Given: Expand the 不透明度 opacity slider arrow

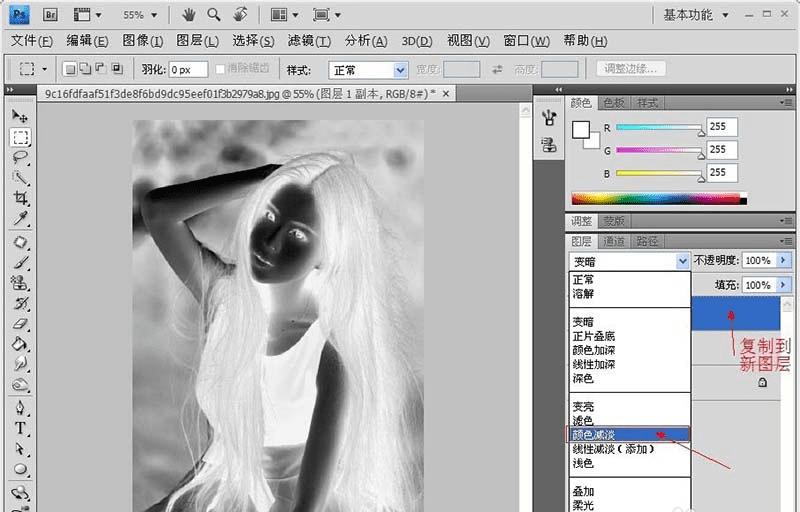Looking at the screenshot, I should pyautogui.click(x=781, y=260).
